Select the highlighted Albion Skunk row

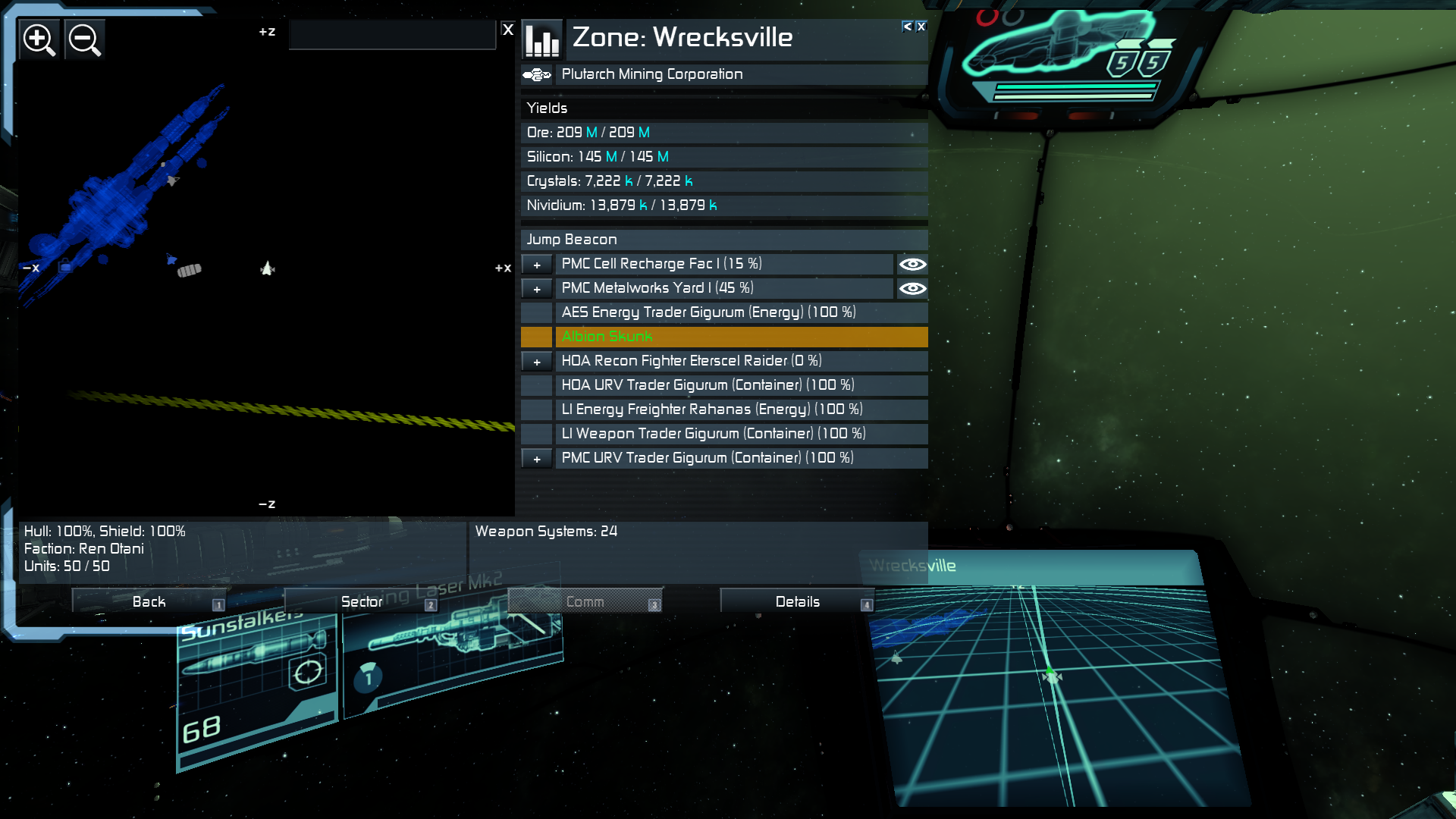740,337
